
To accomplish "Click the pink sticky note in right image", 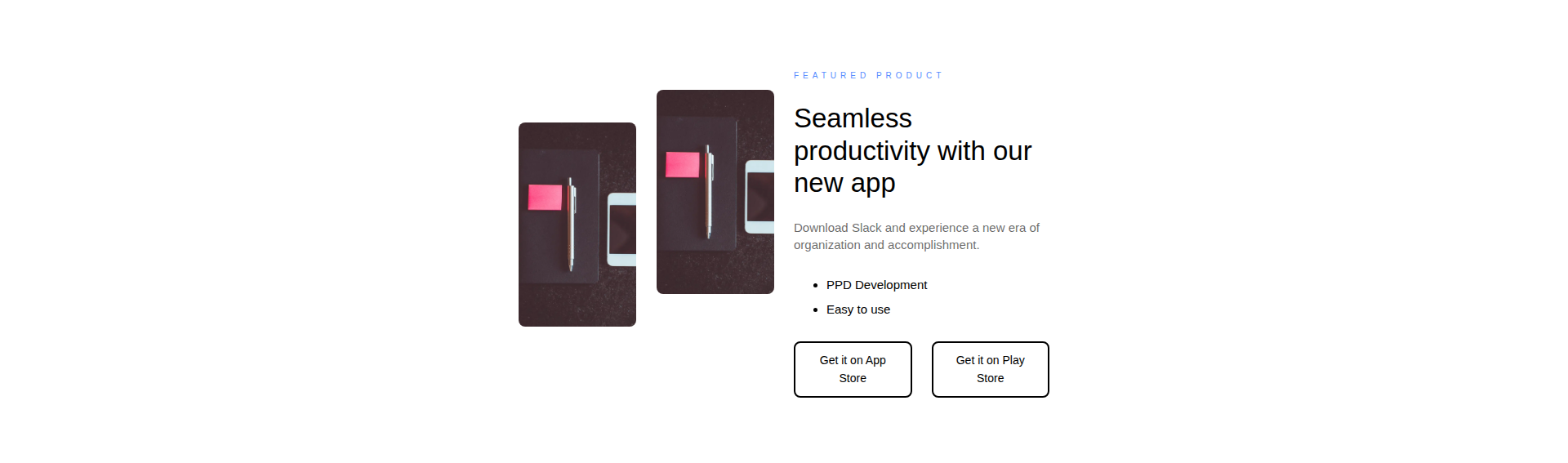I will (x=683, y=164).
